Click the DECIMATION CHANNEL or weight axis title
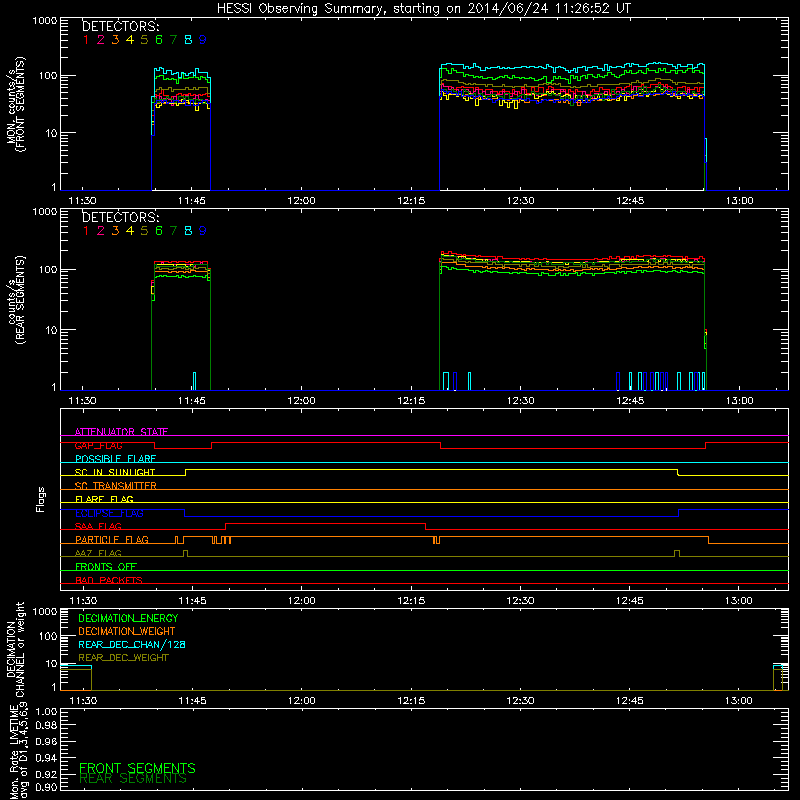This screenshot has width=800, height=800. point(16,649)
